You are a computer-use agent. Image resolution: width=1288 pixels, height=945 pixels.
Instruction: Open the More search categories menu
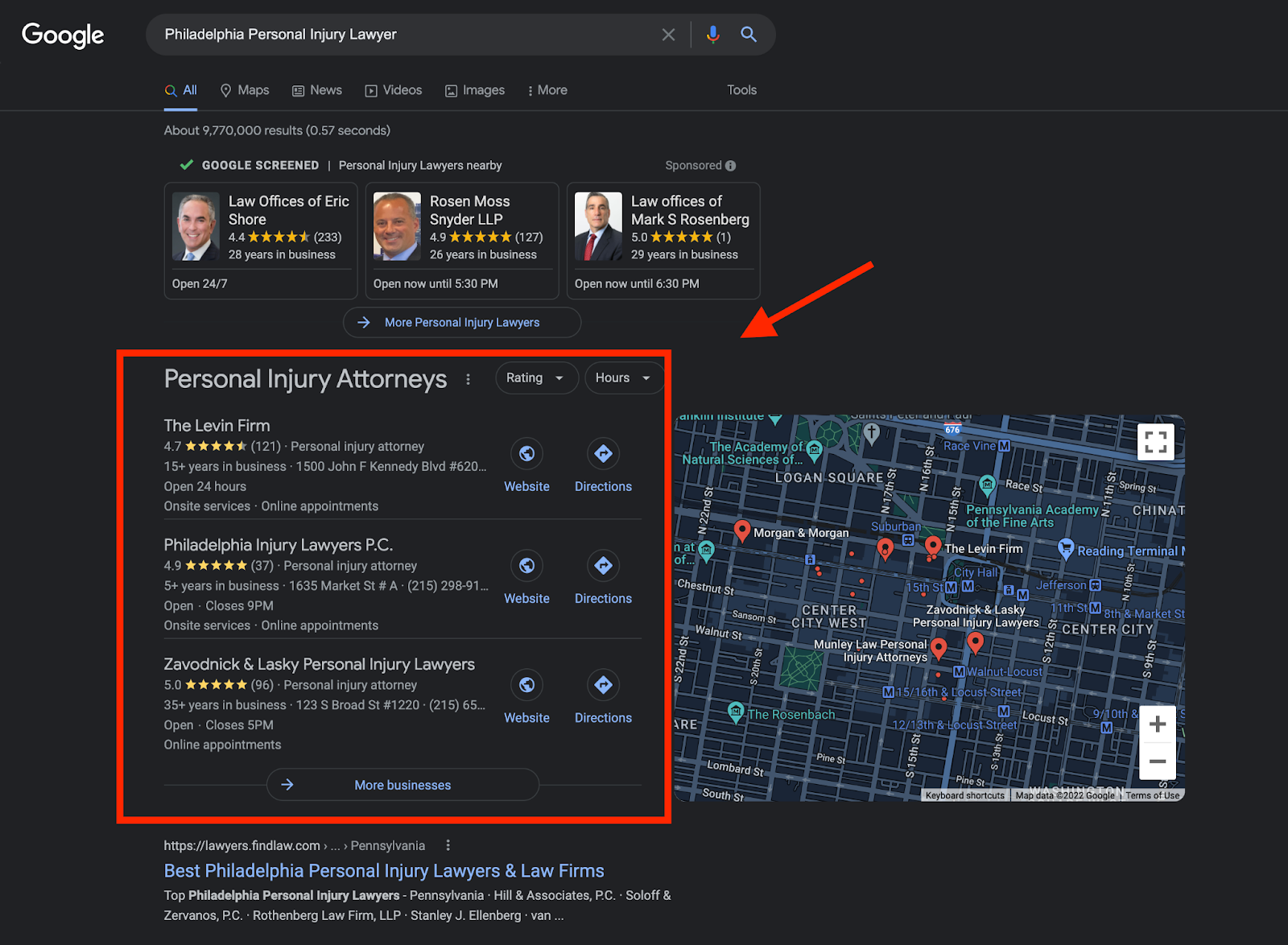point(547,90)
